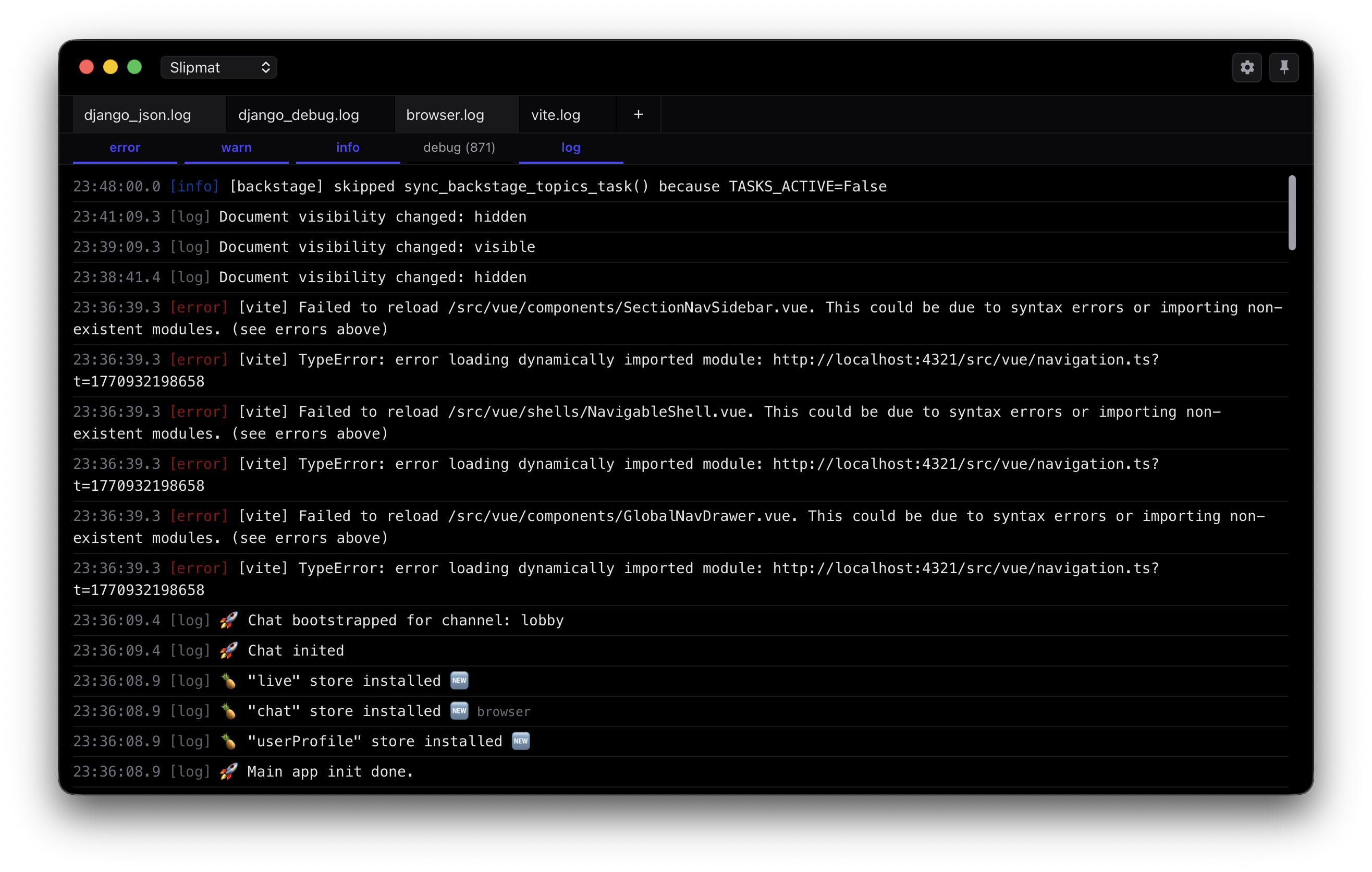Toggle the info level filter
The width and height of the screenshot is (1372, 872).
348,148
